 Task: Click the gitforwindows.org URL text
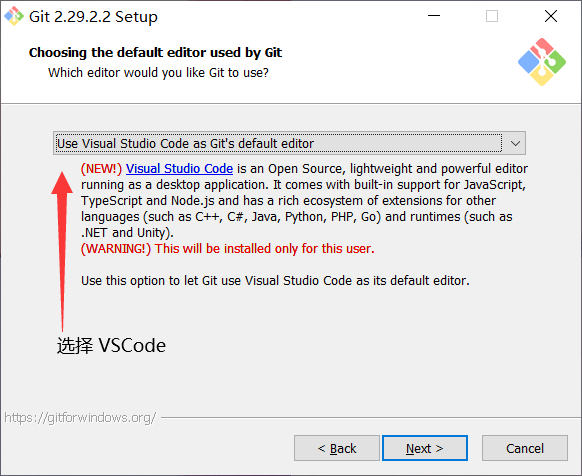(x=80, y=418)
